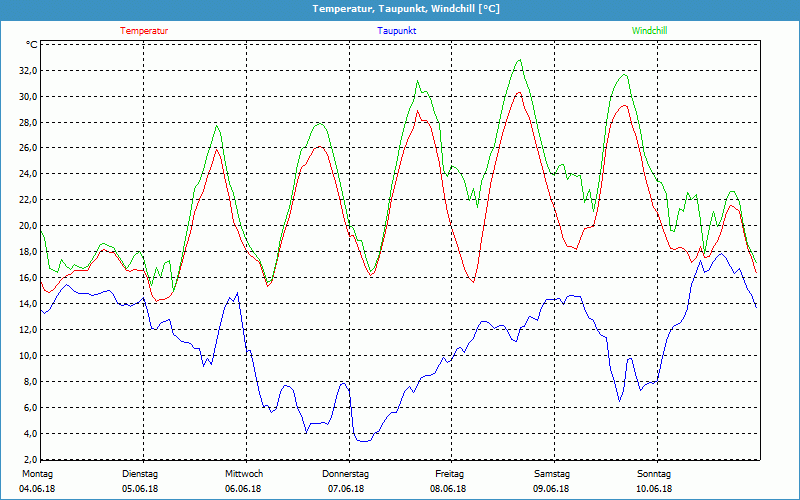Click the date 09.06.18
The width and height of the screenshot is (800, 500).
tap(552, 489)
